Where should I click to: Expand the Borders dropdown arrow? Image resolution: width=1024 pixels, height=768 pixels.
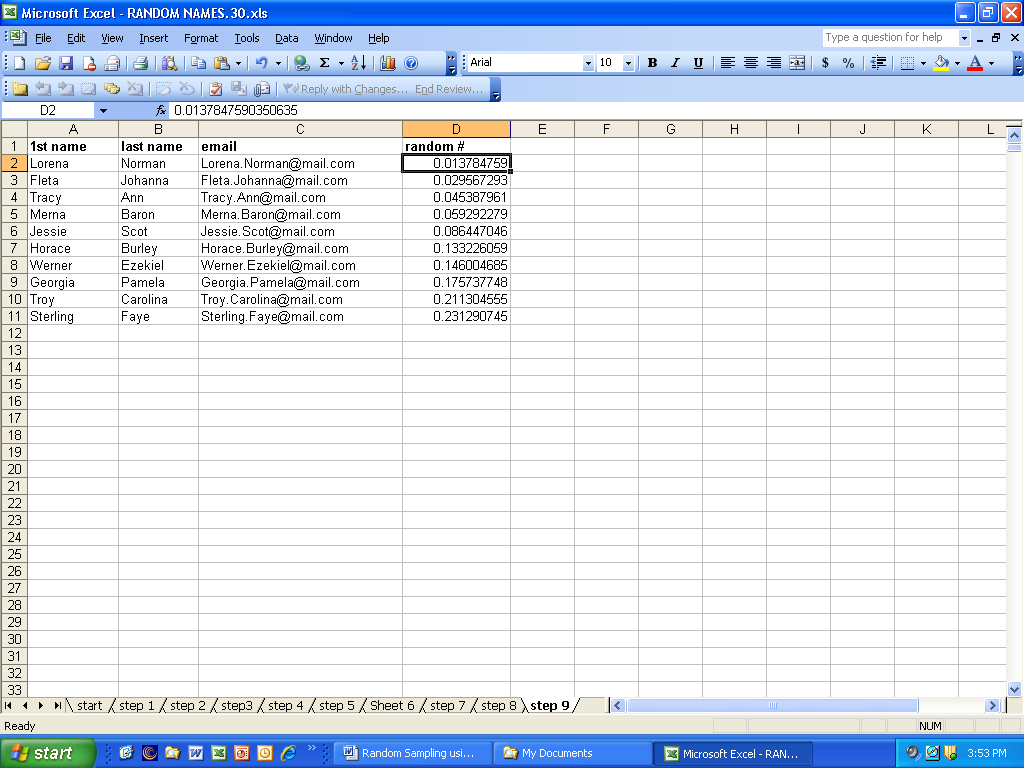(x=923, y=63)
